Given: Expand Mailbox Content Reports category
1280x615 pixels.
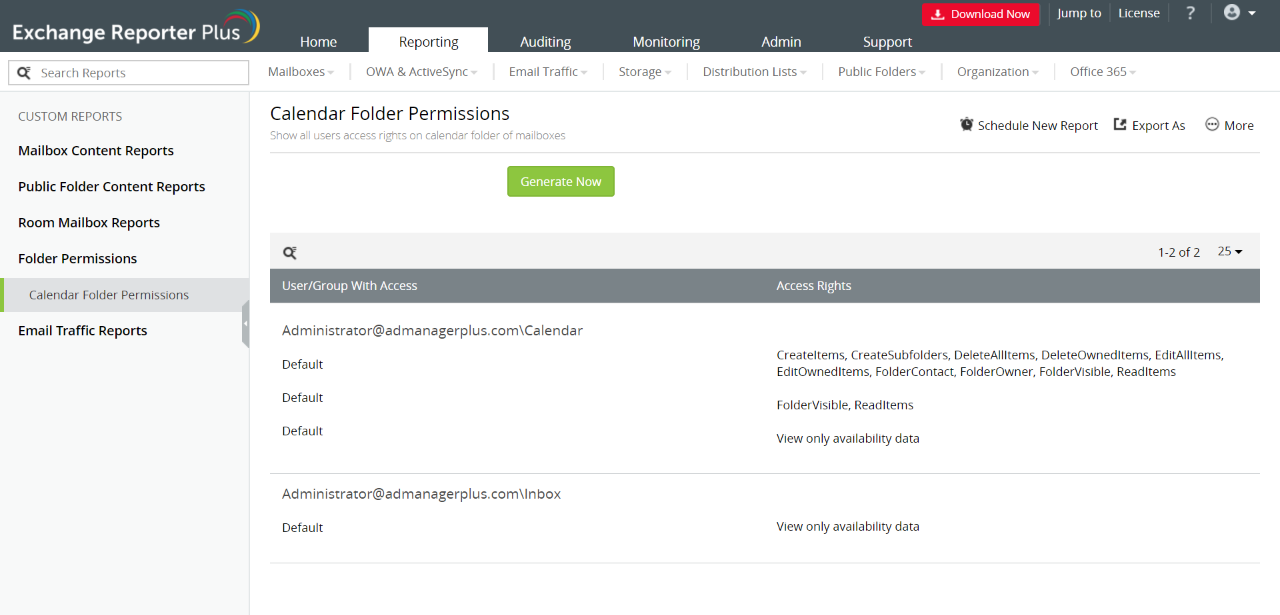Looking at the screenshot, I should coord(96,151).
